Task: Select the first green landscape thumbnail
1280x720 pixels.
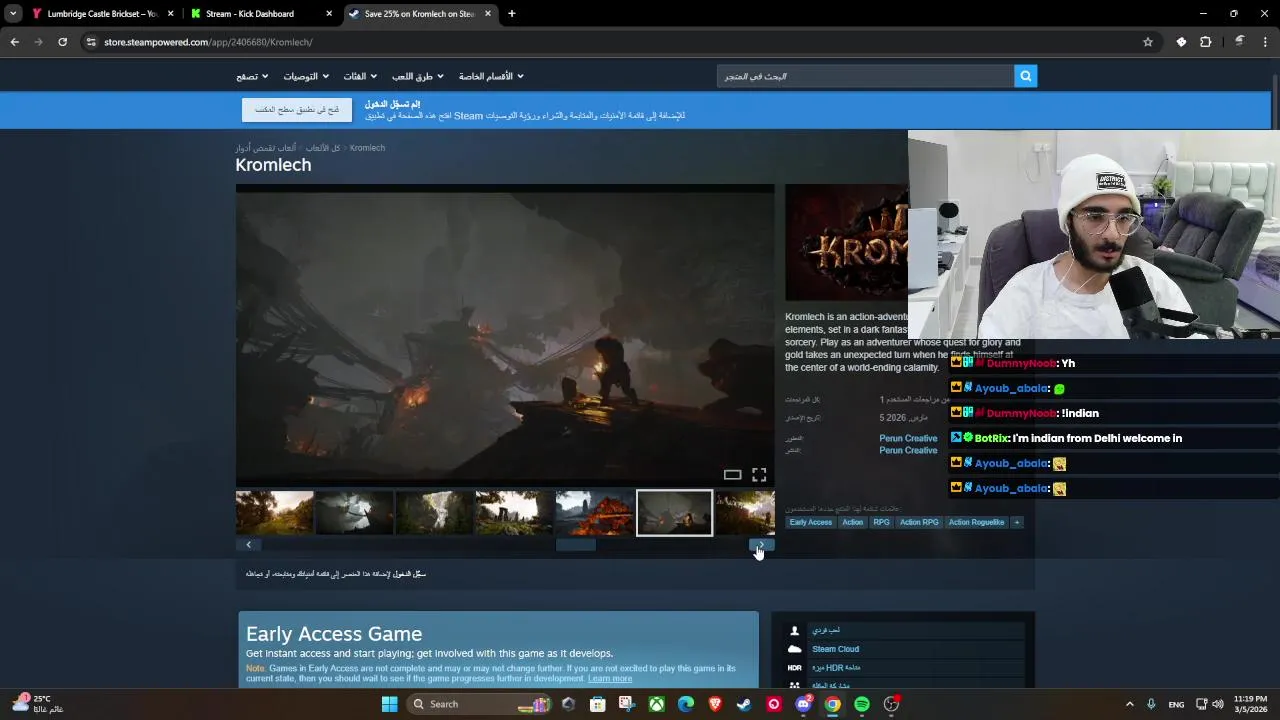Action: point(275,512)
